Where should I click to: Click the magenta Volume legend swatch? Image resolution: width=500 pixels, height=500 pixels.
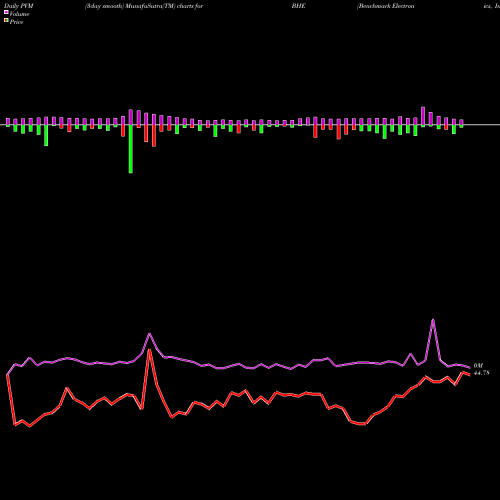click(6, 12)
